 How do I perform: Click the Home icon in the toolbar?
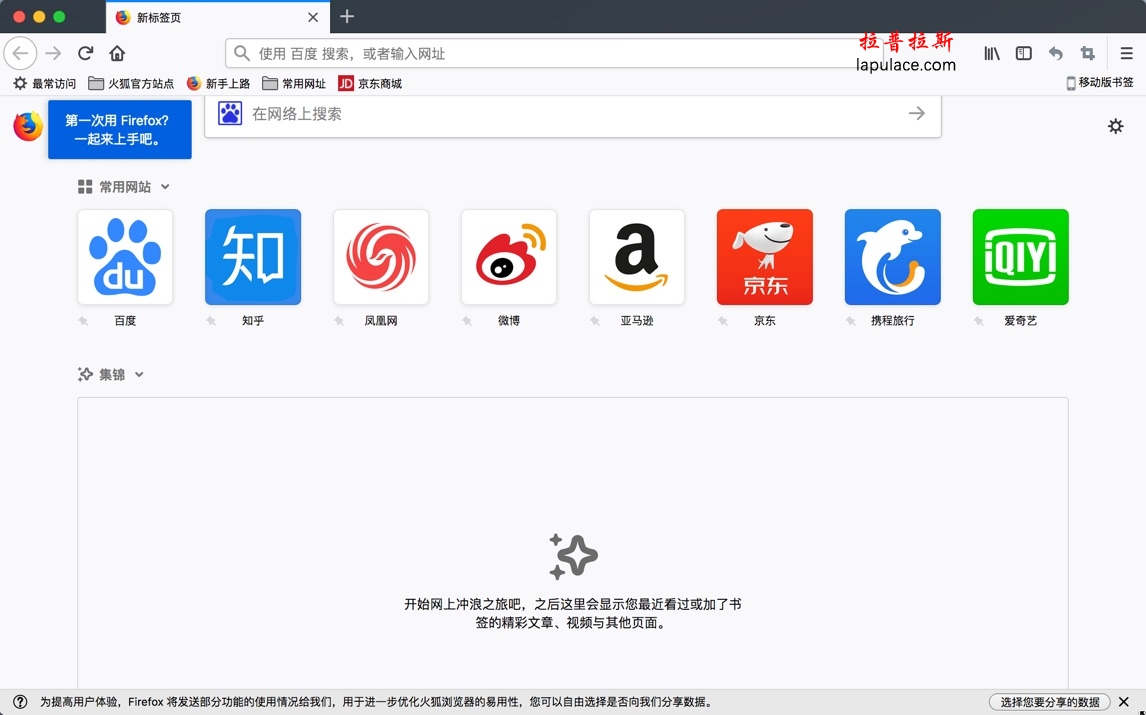coord(117,53)
